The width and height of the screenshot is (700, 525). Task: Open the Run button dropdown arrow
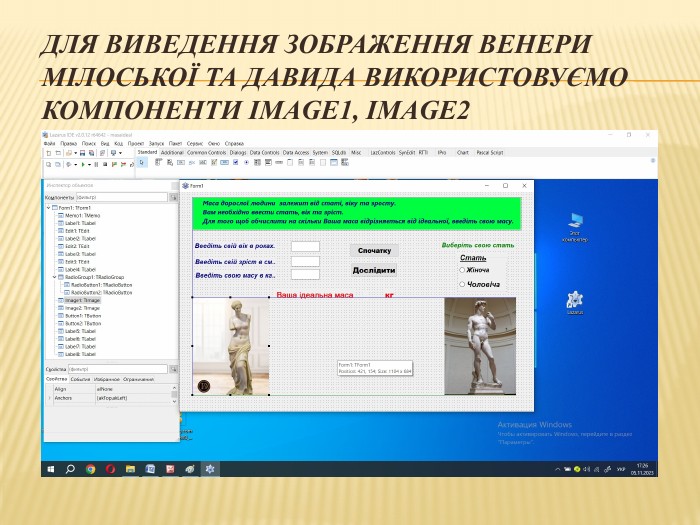(89, 164)
